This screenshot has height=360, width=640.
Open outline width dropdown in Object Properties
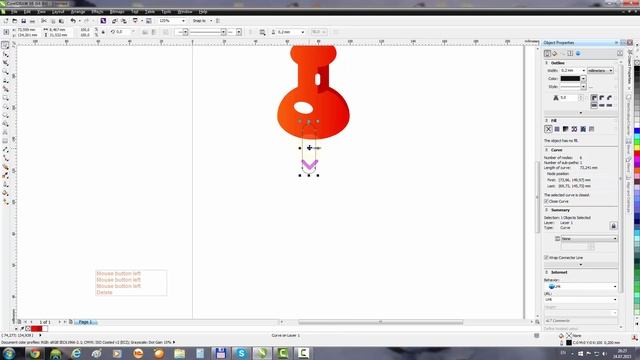pos(583,71)
